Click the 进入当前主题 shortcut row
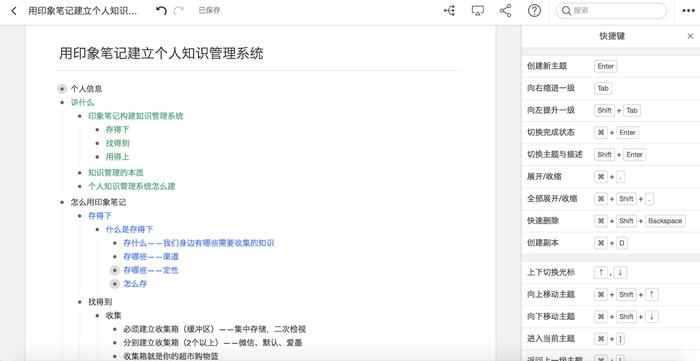Viewport: 700px width, 361px height. click(611, 339)
